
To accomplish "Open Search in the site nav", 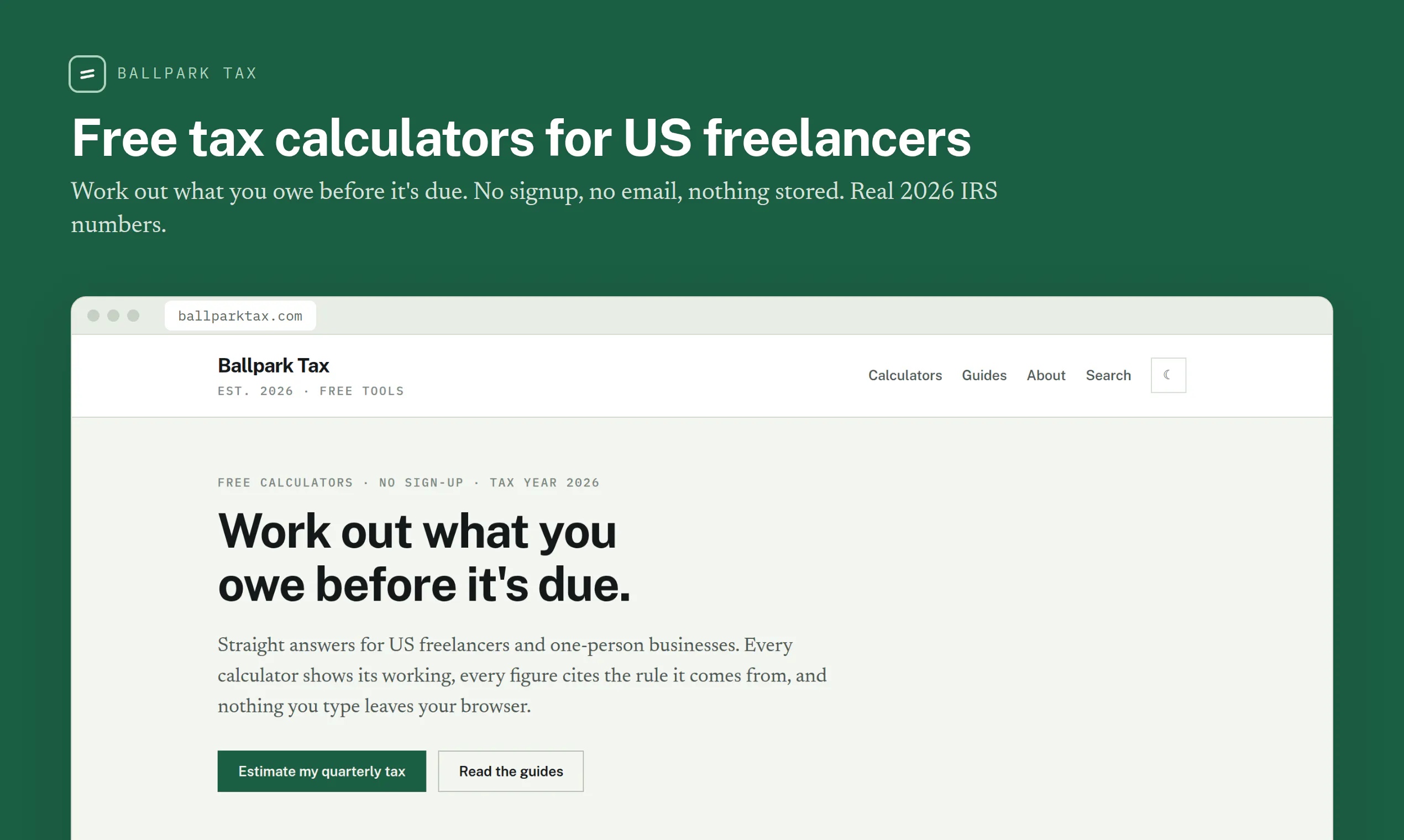I will pyautogui.click(x=1108, y=375).
